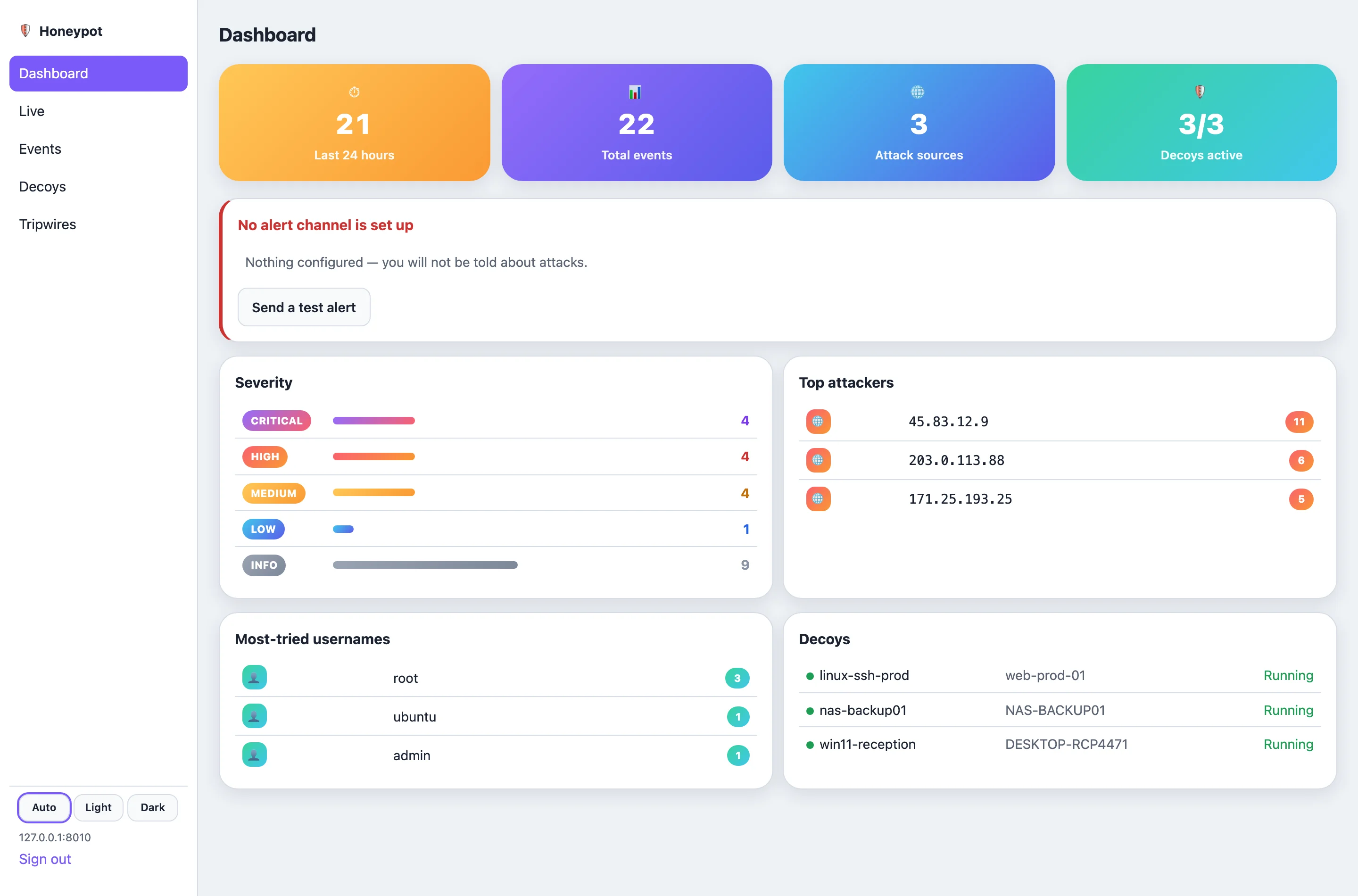
Task: Open the Attack sources stat card
Action: pos(919,122)
